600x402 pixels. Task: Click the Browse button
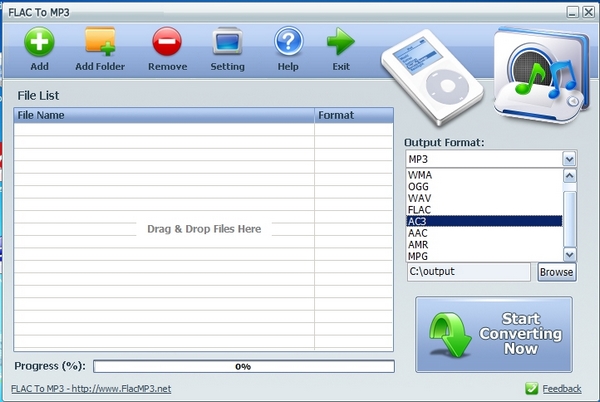click(x=556, y=272)
